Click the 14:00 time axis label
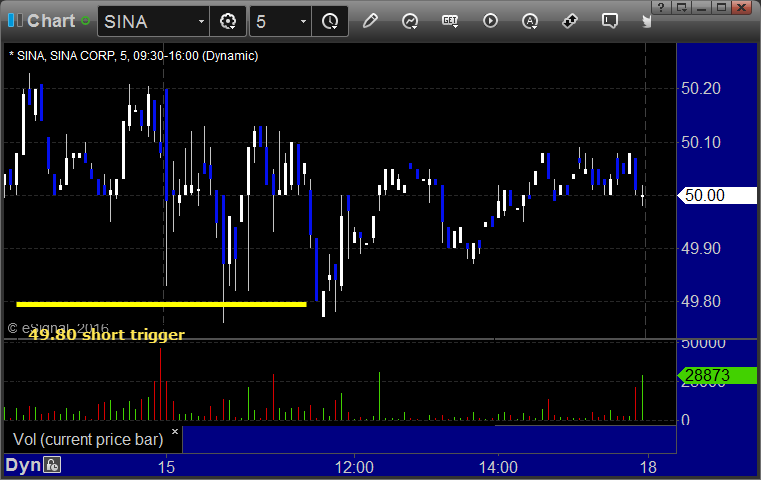 coord(498,467)
